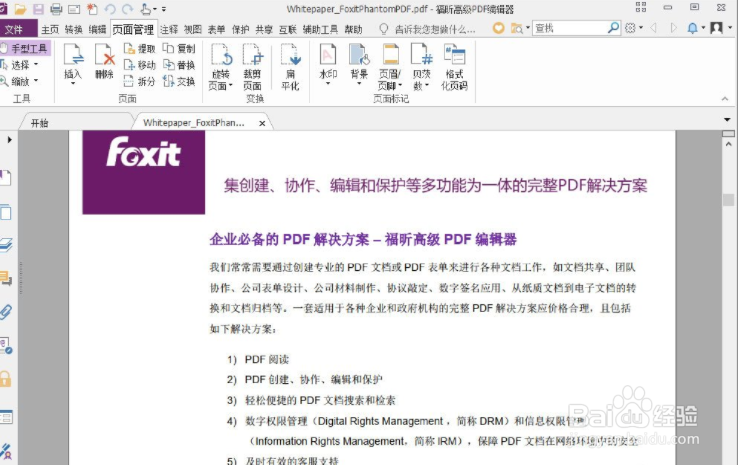Open the Page thumbnails panel in sidebar
This screenshot has height=465, width=741.
pos(5,212)
